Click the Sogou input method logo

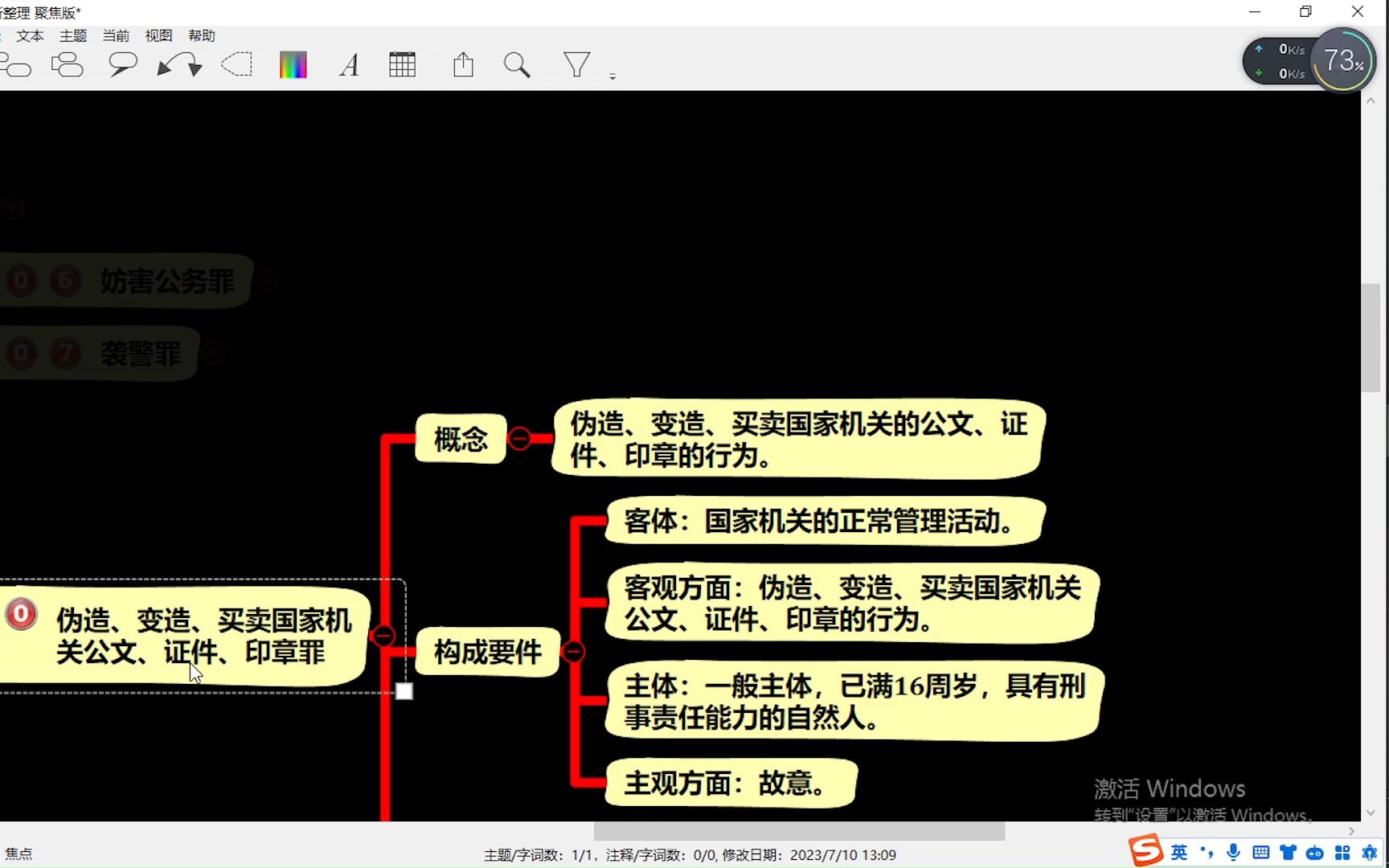1145,850
